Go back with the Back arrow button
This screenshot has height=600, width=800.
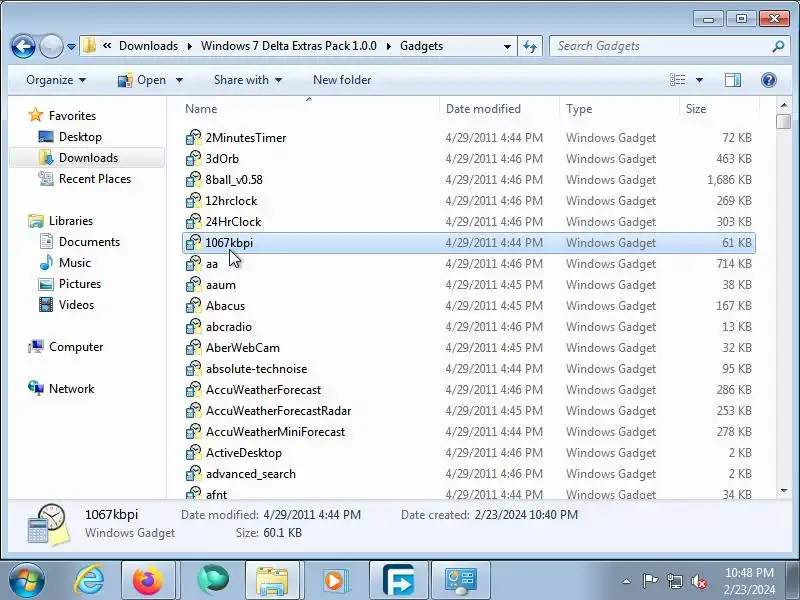click(23, 46)
